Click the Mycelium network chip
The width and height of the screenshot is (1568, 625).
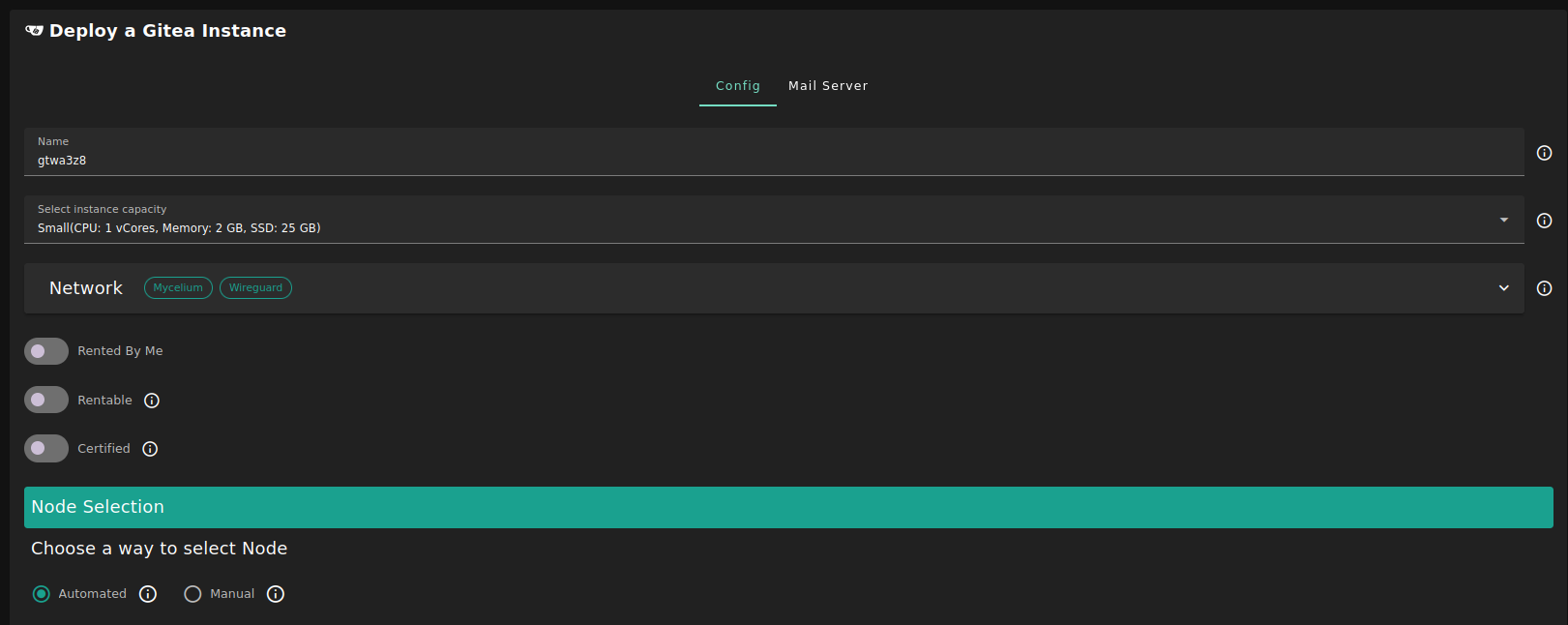coord(178,288)
